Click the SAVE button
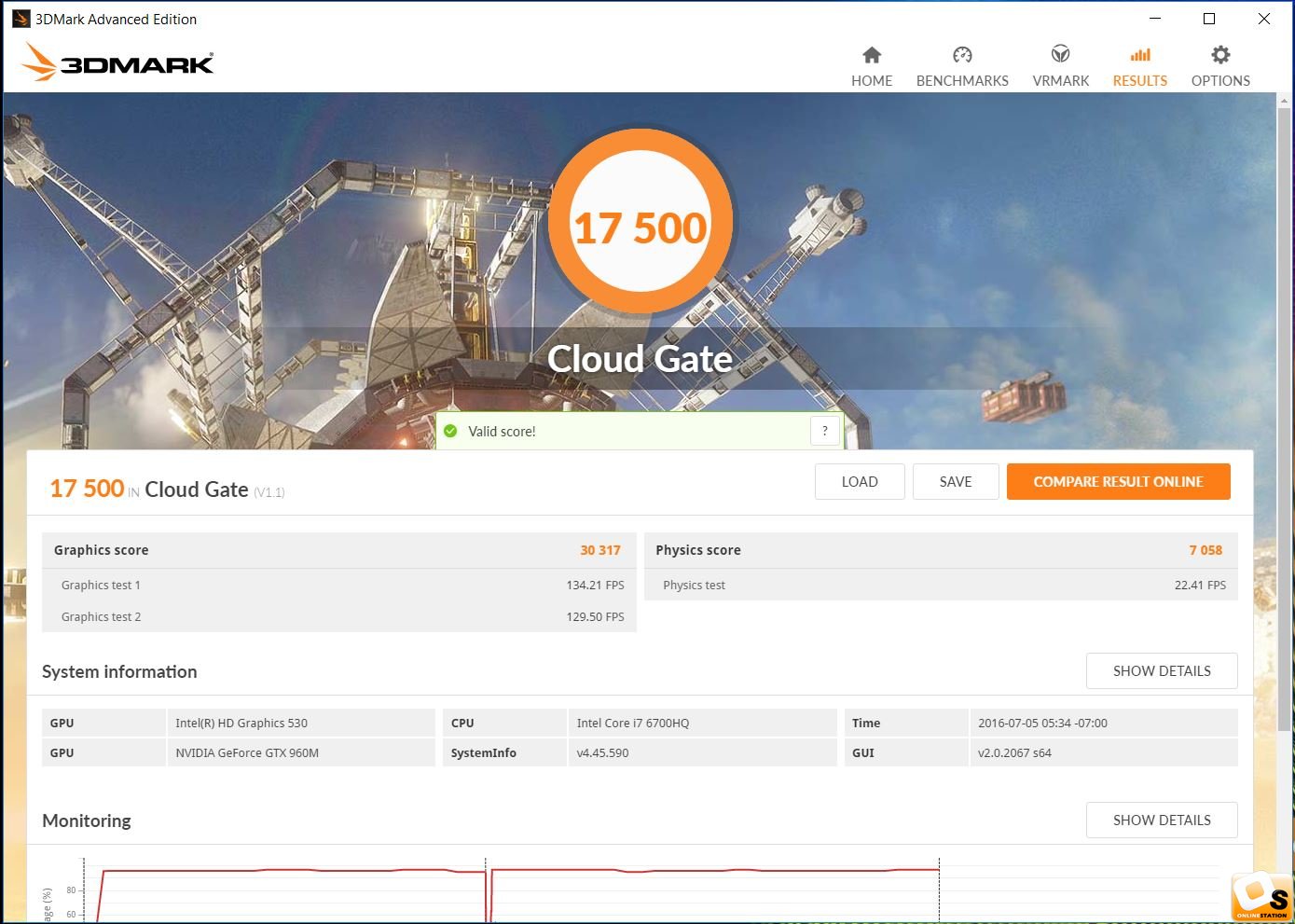This screenshot has width=1295, height=924. coord(956,482)
